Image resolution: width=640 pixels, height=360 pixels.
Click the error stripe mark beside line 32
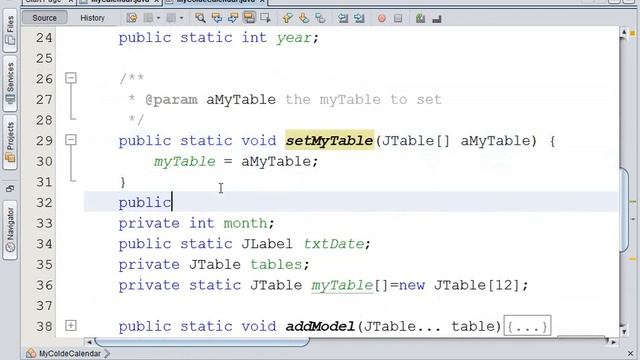click(x=633, y=202)
